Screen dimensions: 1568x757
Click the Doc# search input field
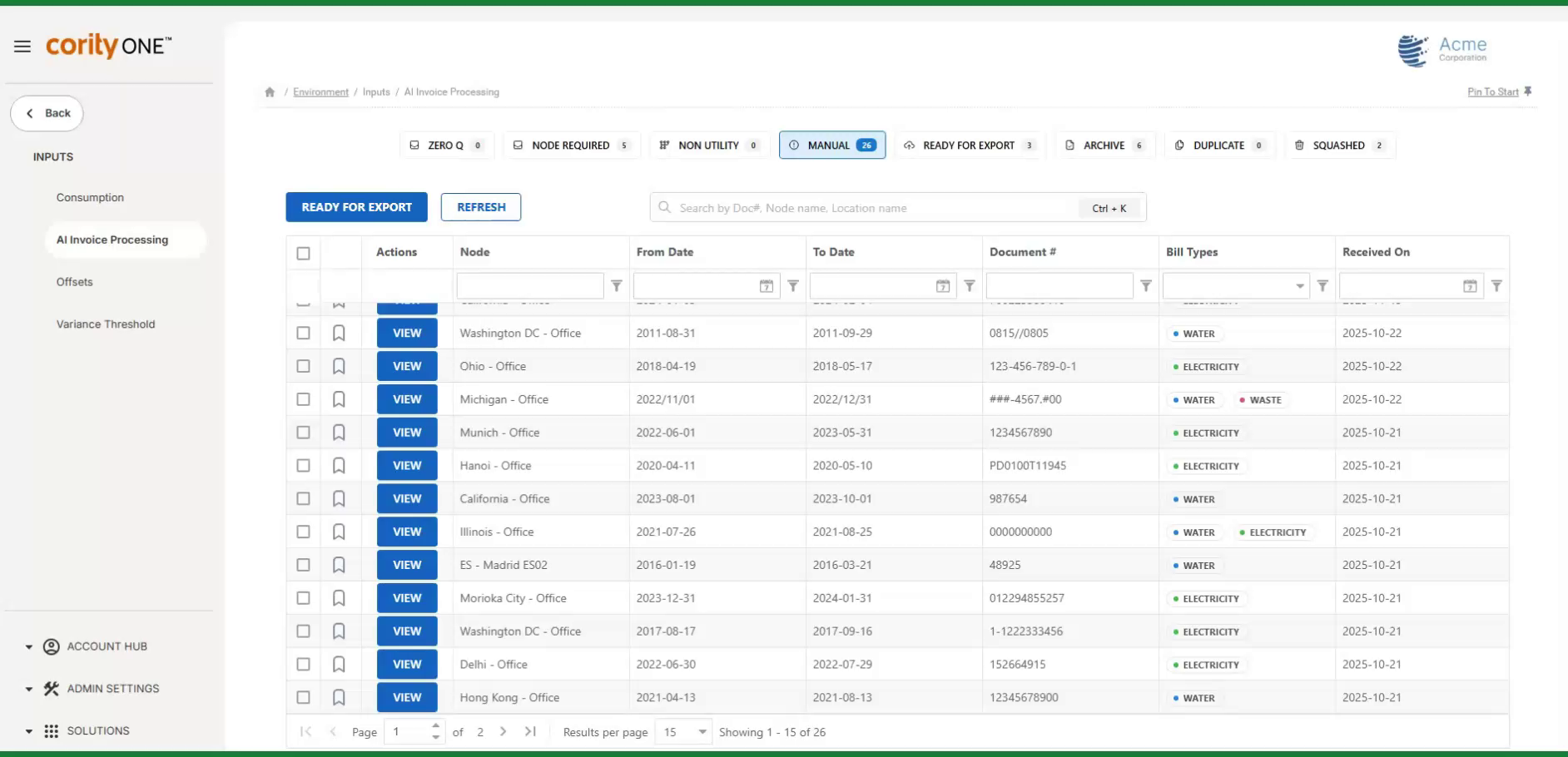[874, 207]
